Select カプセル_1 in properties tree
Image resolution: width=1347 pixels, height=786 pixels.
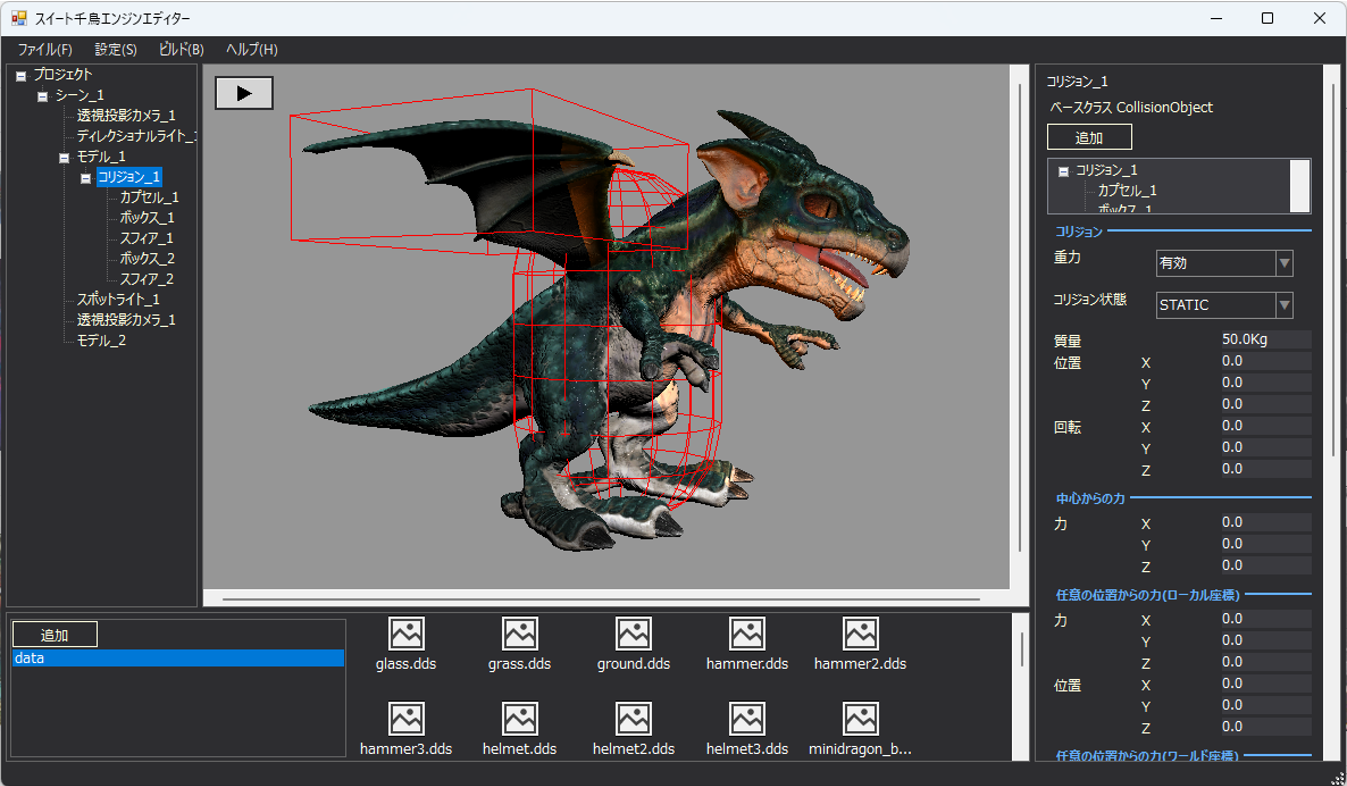(1127, 190)
